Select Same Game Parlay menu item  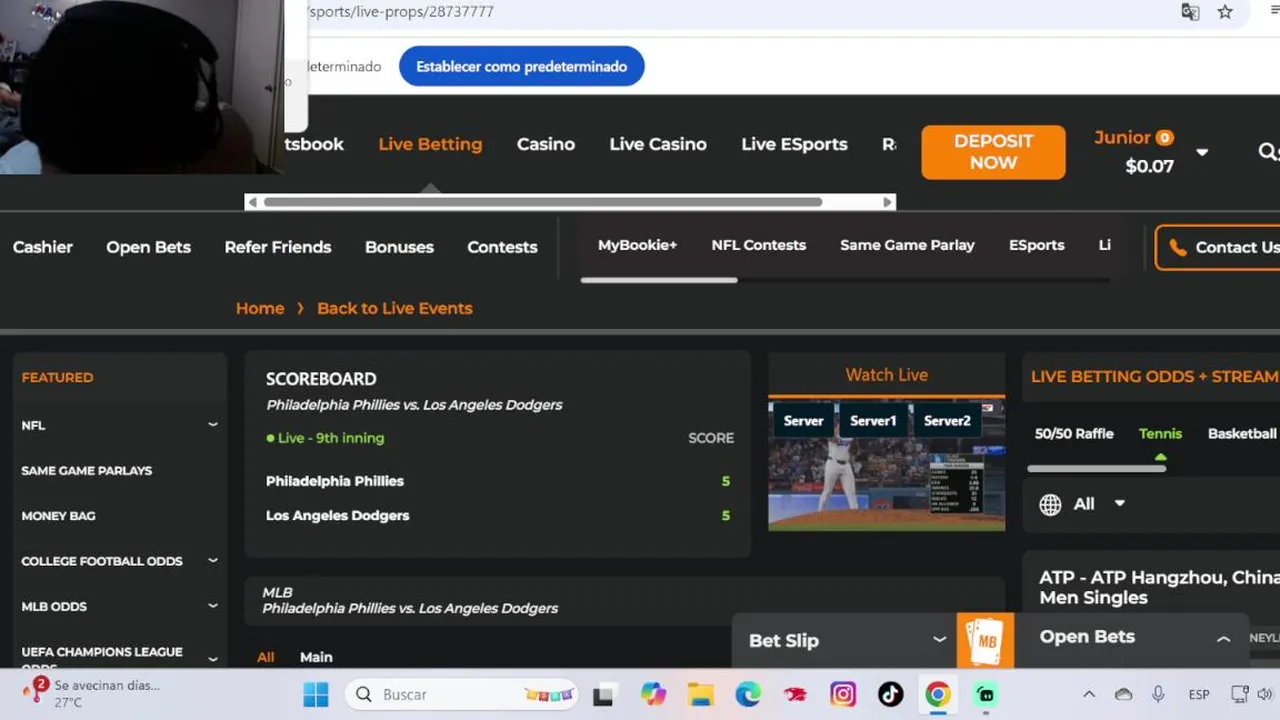[907, 245]
